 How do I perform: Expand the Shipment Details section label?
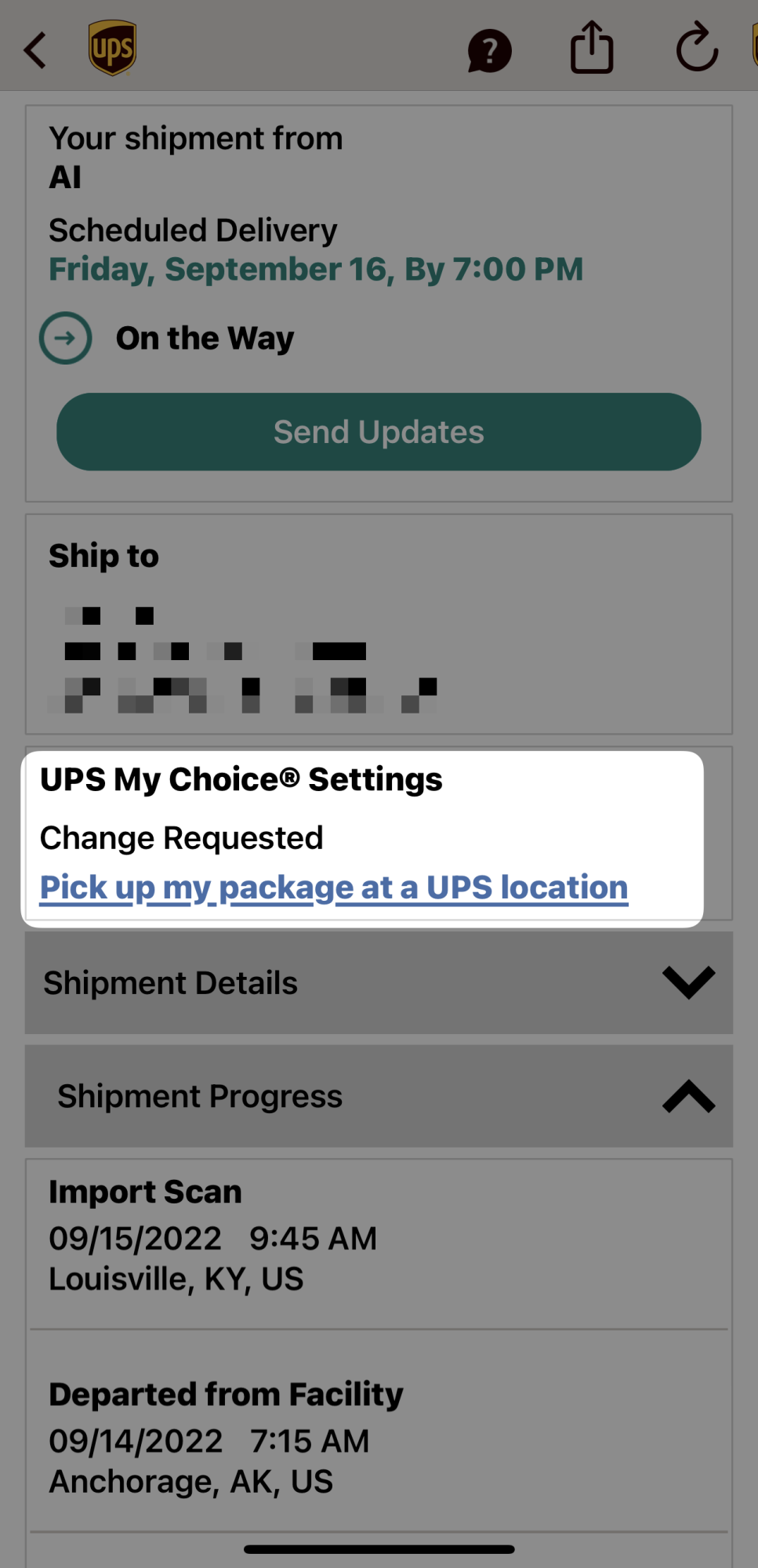171,983
